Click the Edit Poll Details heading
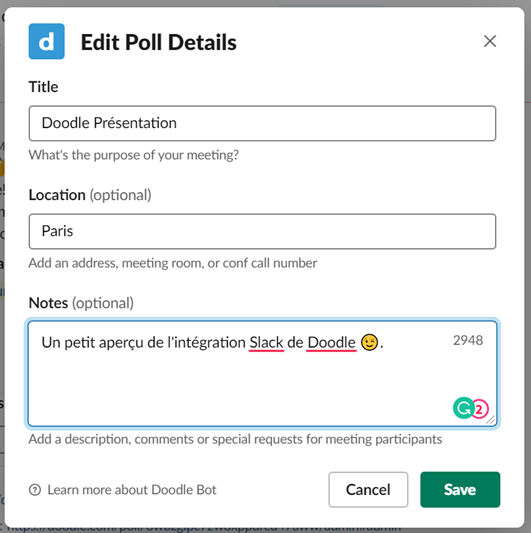 [159, 42]
